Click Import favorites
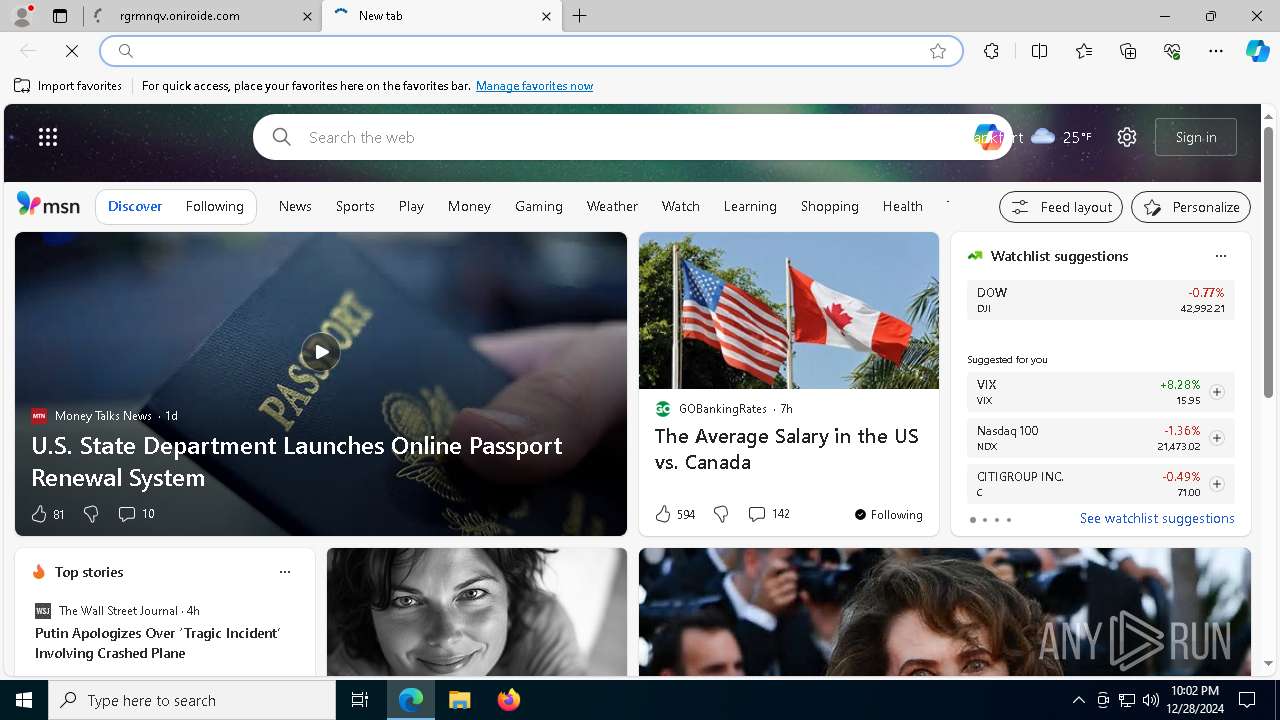Viewport: 1280px width, 720px height. (x=68, y=86)
